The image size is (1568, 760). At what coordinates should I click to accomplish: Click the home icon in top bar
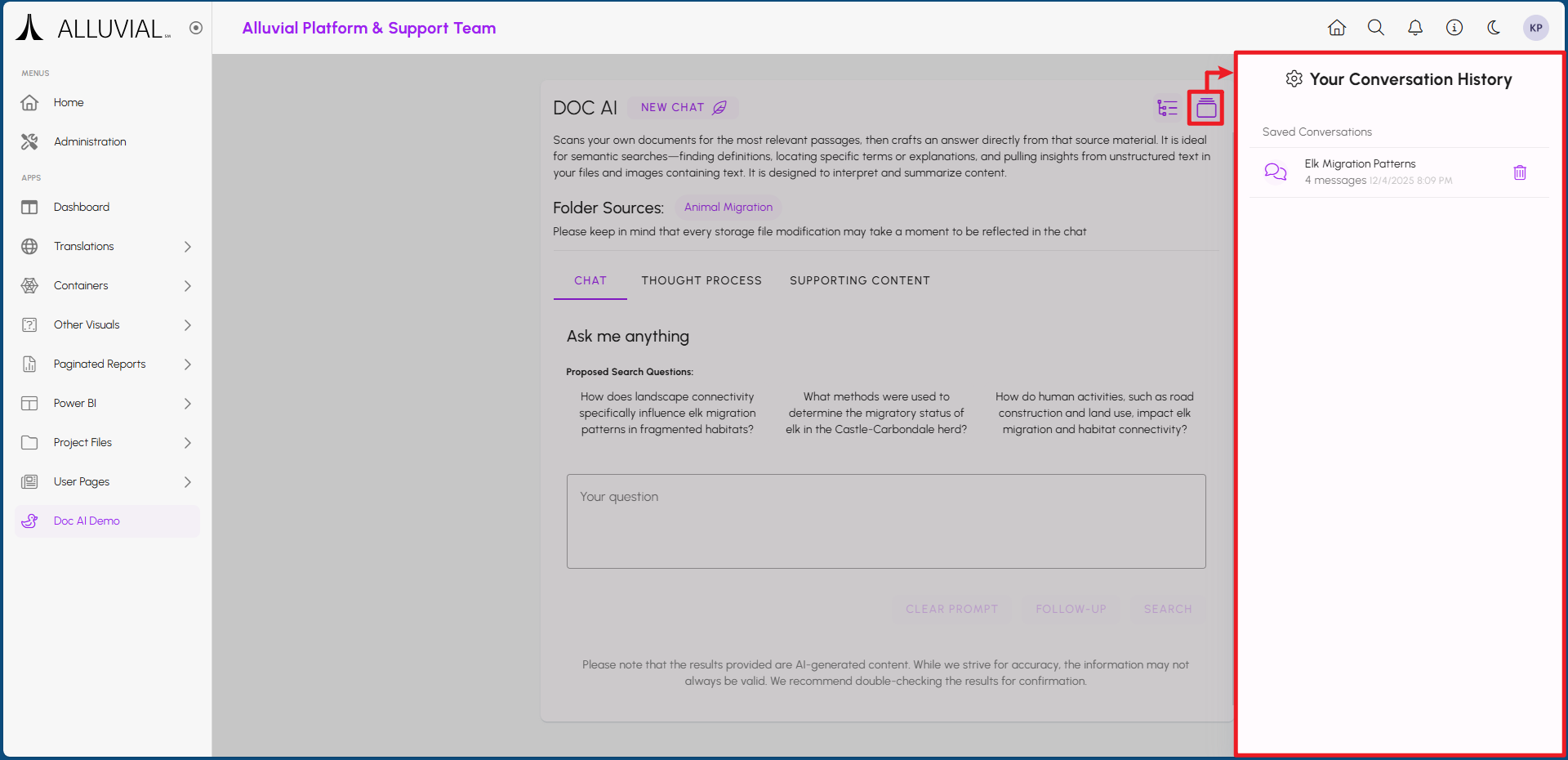point(1337,28)
